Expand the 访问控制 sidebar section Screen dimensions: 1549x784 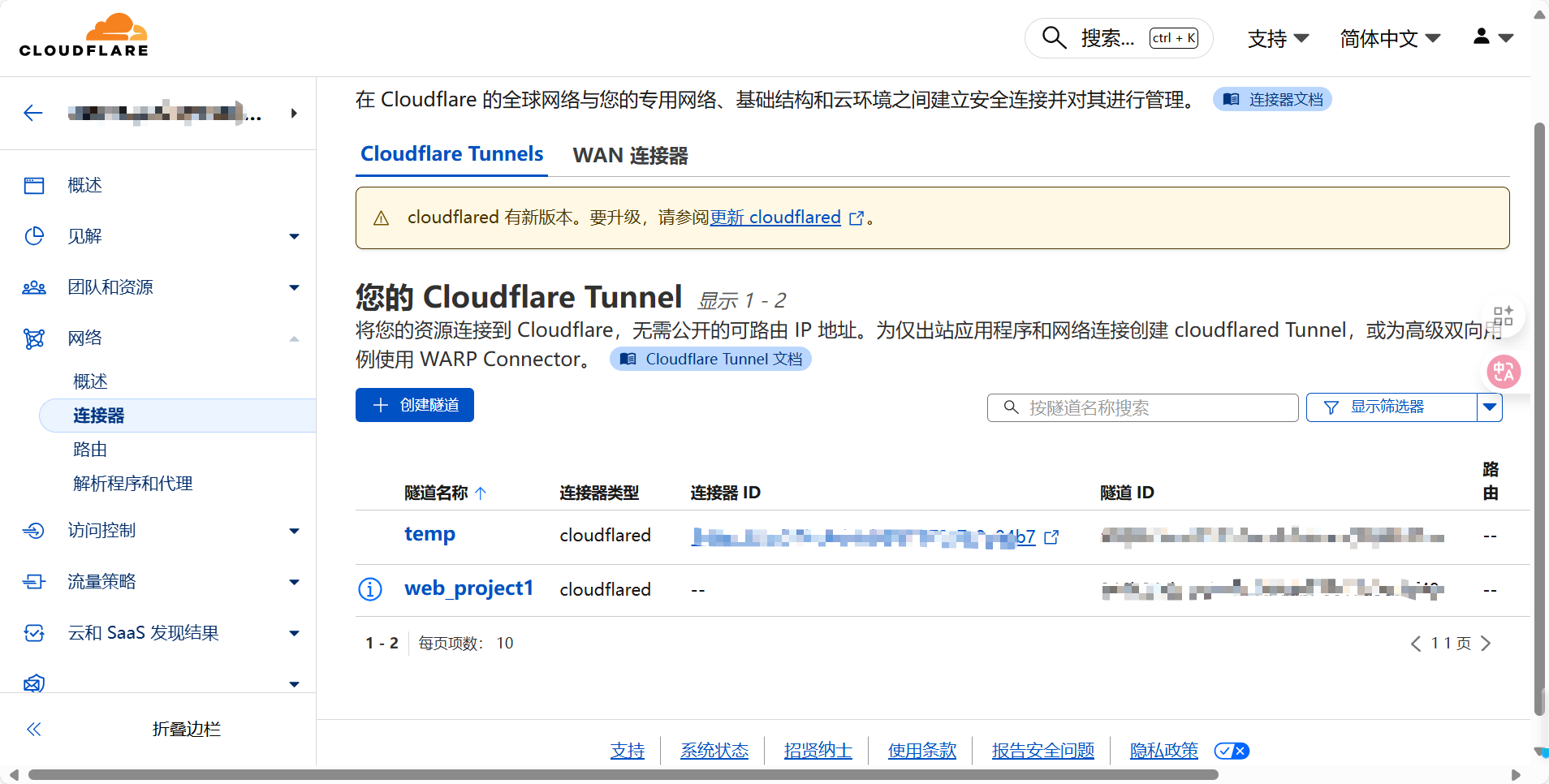[x=294, y=532]
